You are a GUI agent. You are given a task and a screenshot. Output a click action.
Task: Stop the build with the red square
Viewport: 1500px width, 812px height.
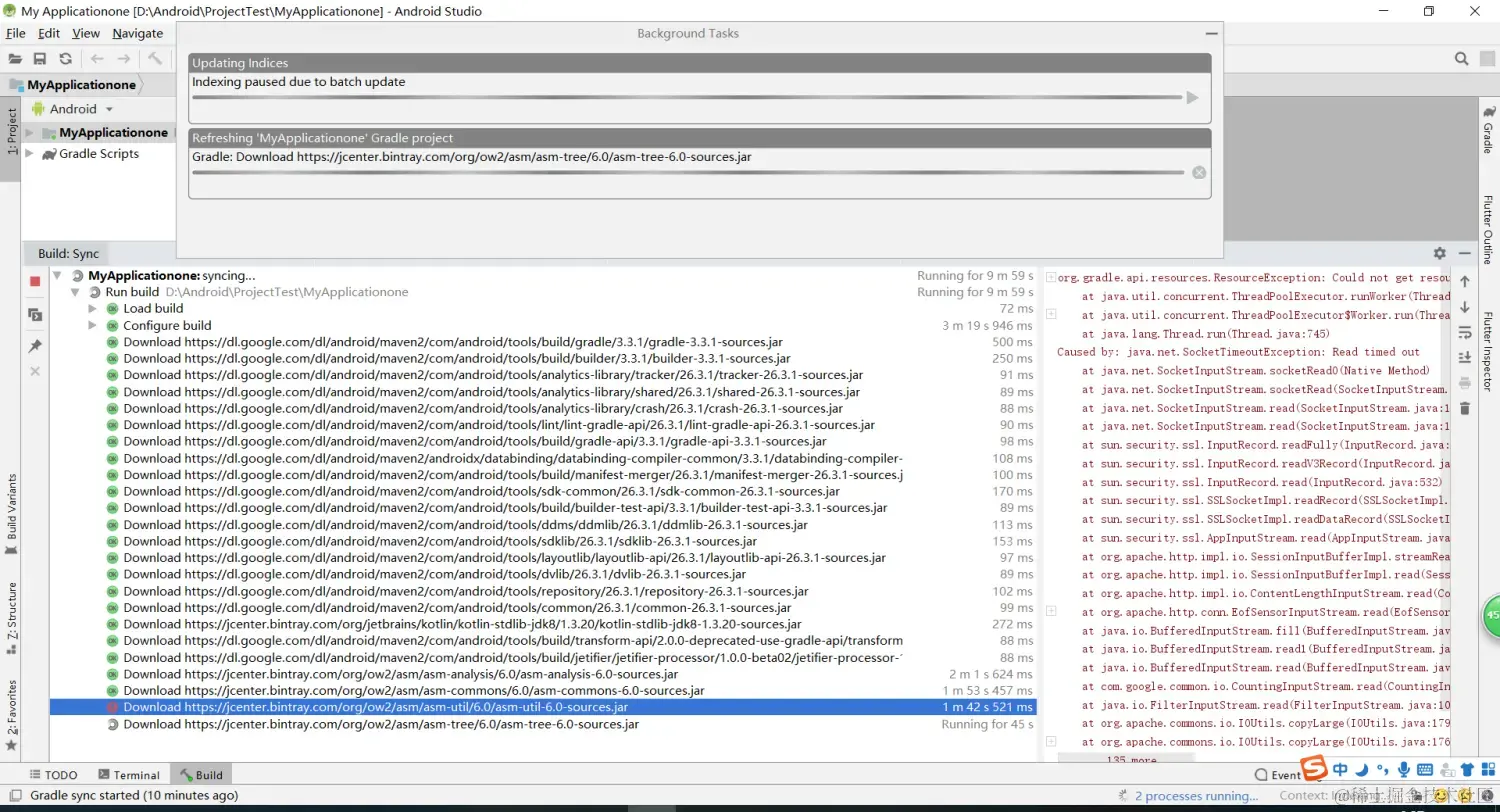click(35, 282)
